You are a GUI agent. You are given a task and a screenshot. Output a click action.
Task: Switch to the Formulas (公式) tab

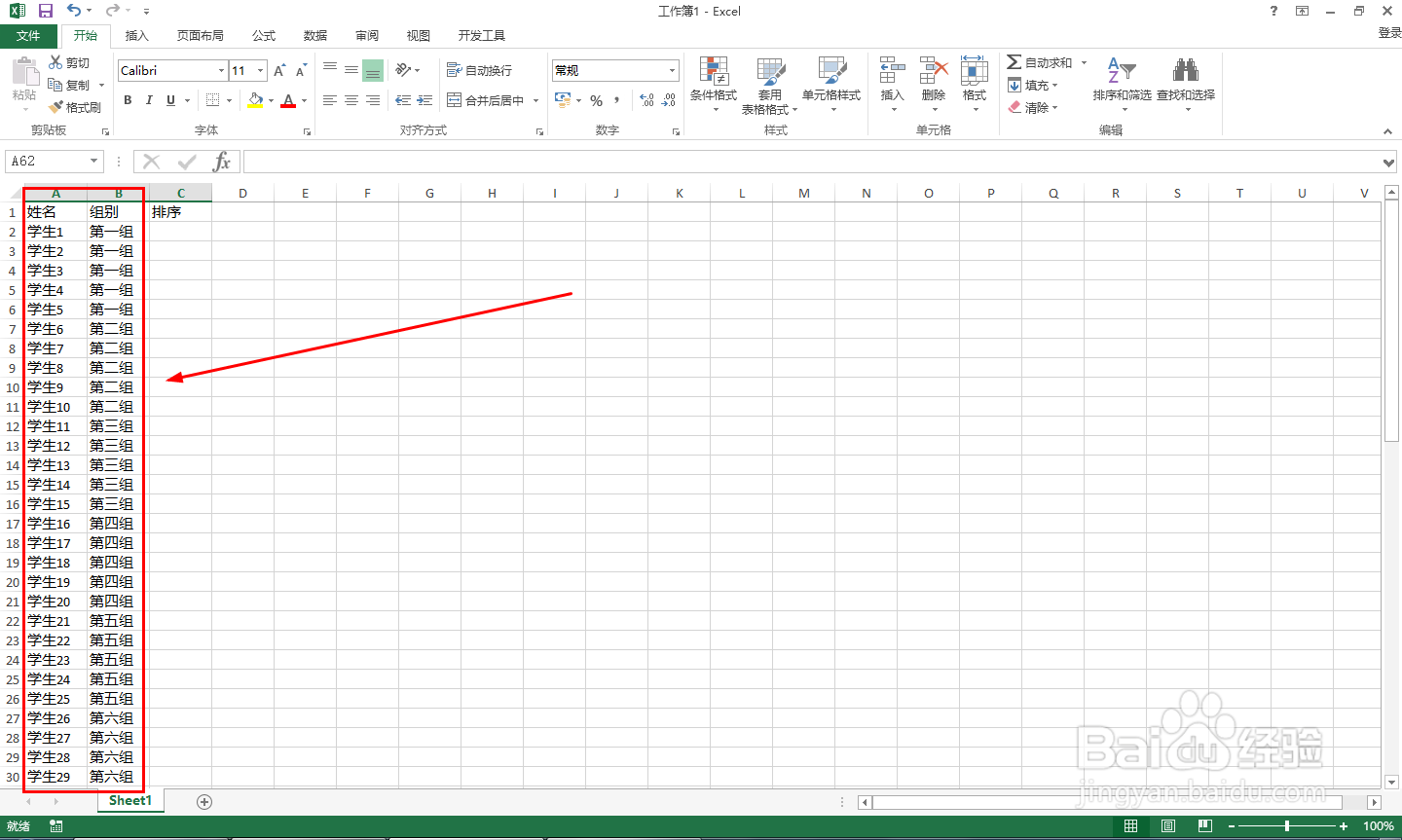[x=264, y=35]
